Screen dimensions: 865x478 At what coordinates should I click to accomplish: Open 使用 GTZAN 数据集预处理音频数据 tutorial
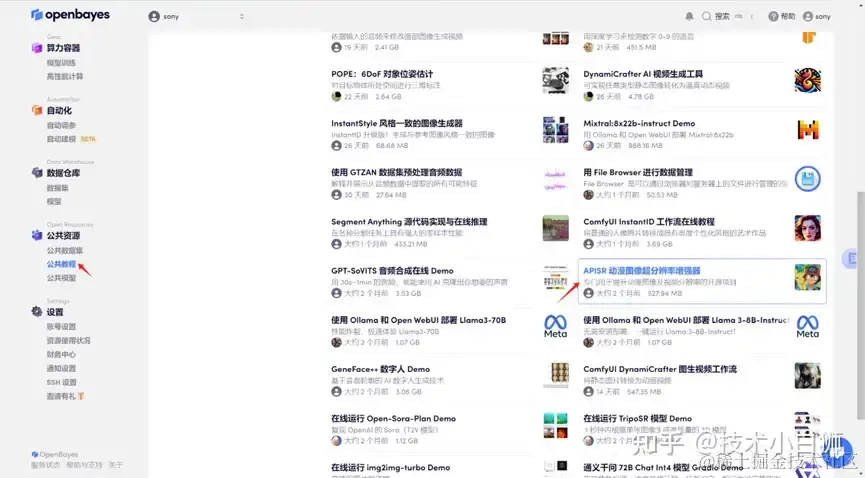397,172
